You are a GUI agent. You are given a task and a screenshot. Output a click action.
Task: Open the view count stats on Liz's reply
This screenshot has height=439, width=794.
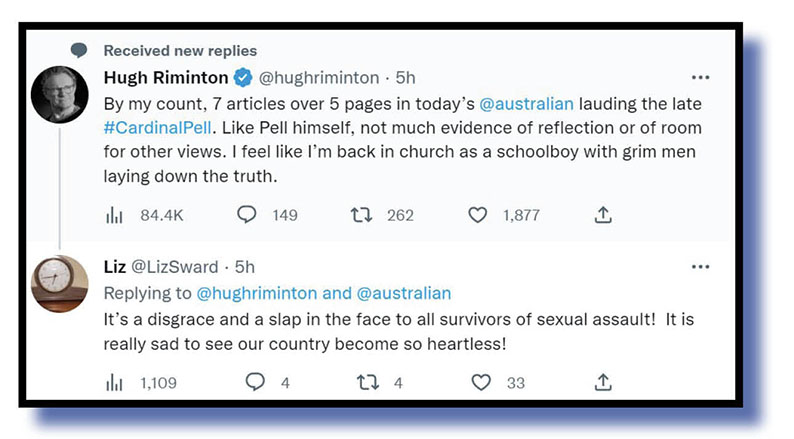(x=113, y=381)
